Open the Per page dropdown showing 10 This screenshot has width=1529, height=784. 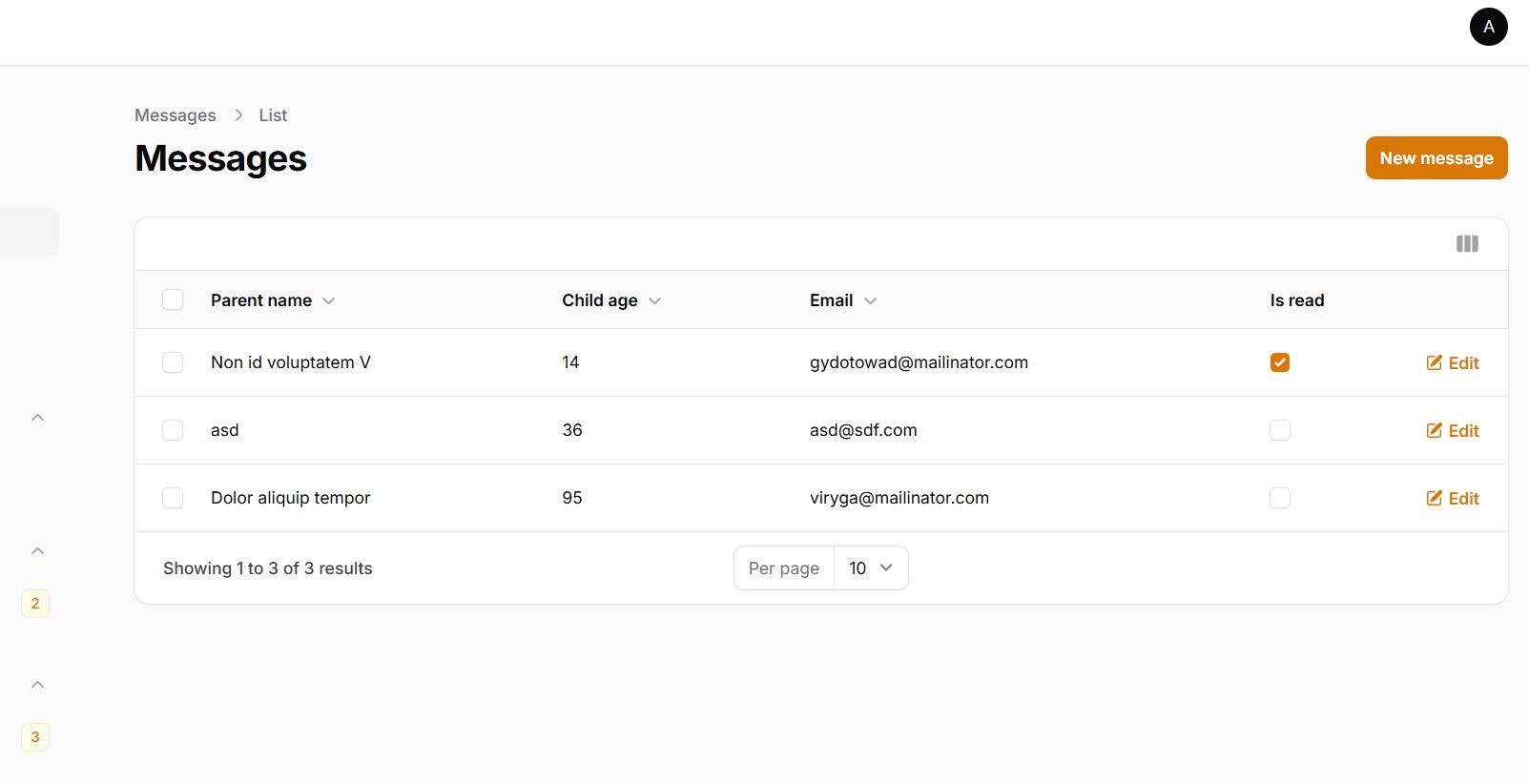870,568
